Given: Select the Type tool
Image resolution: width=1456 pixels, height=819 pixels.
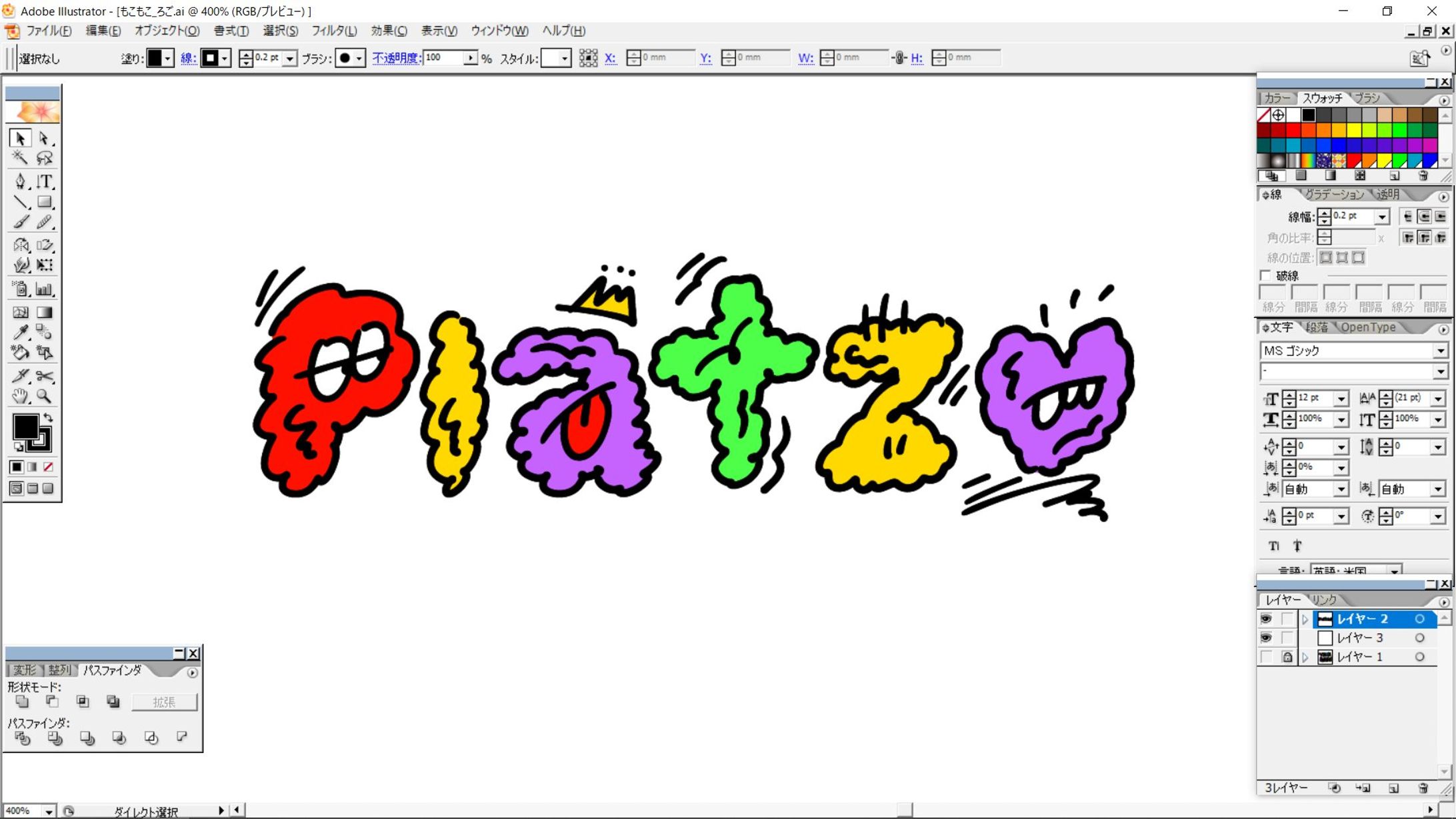Looking at the screenshot, I should click(x=45, y=181).
